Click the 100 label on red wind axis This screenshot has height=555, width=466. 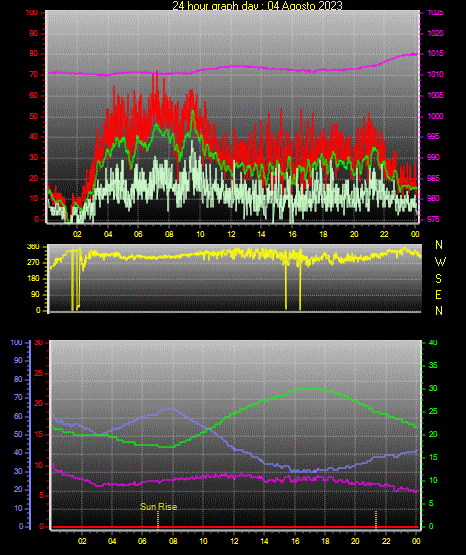32,12
